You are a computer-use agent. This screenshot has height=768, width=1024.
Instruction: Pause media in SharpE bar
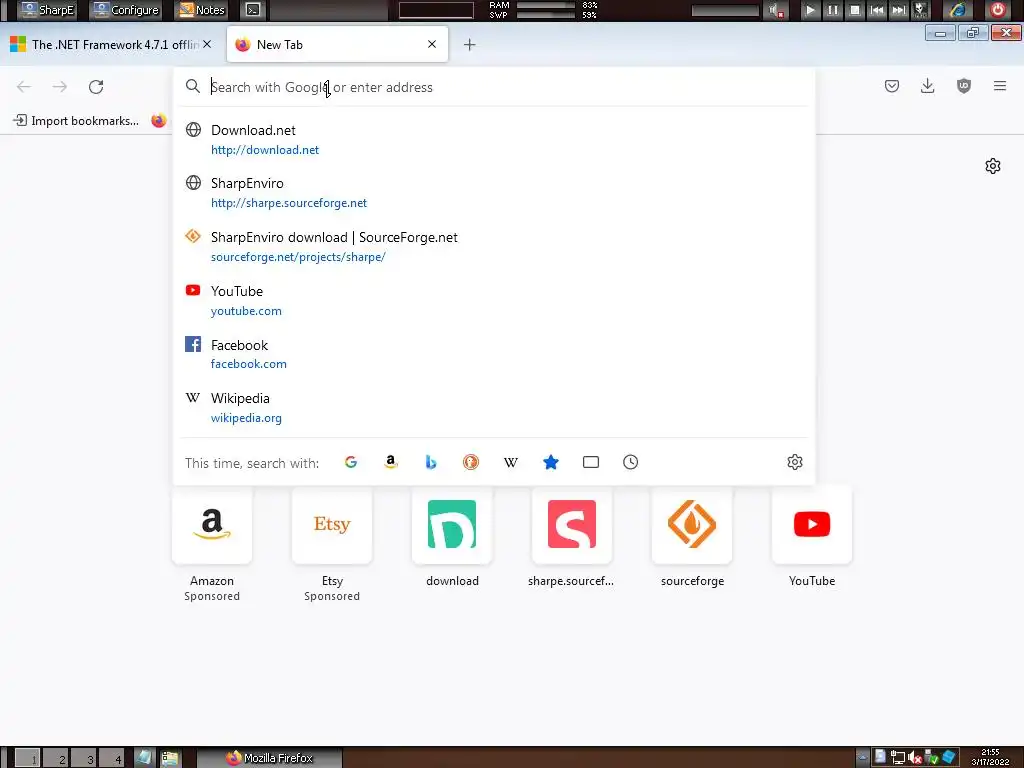(x=833, y=10)
